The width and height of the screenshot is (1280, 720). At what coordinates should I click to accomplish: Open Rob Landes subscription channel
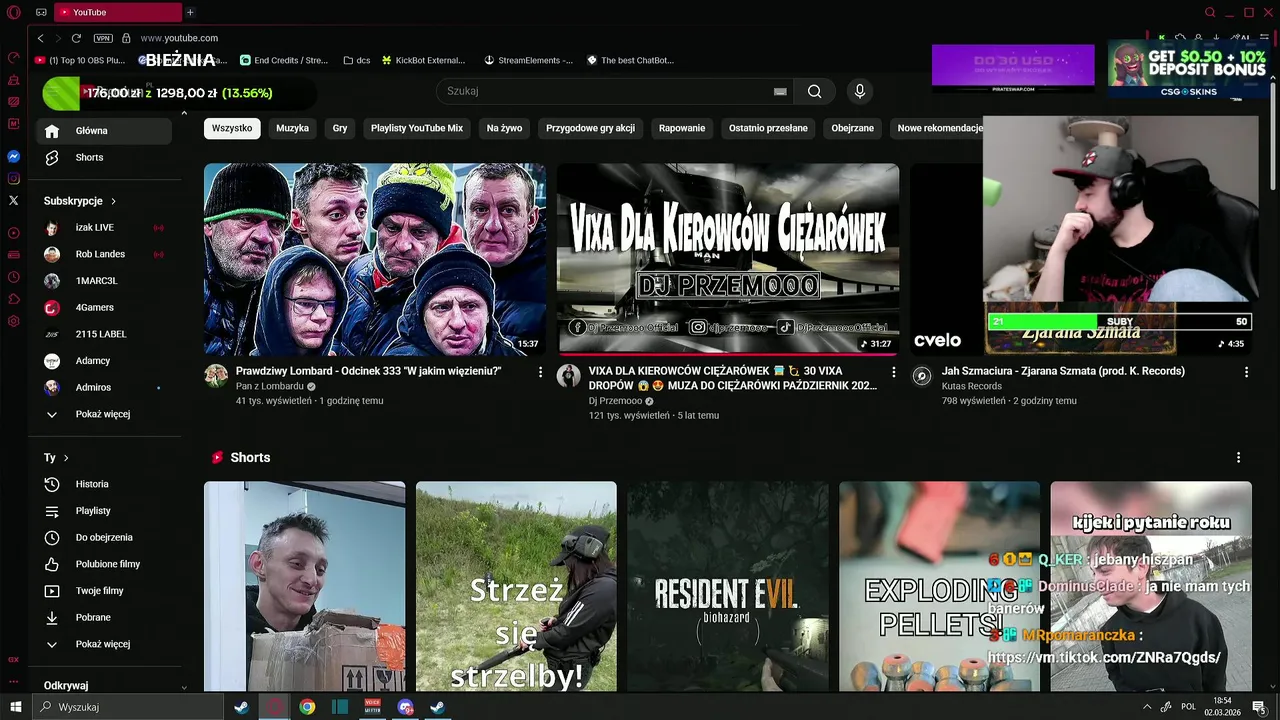(106, 254)
